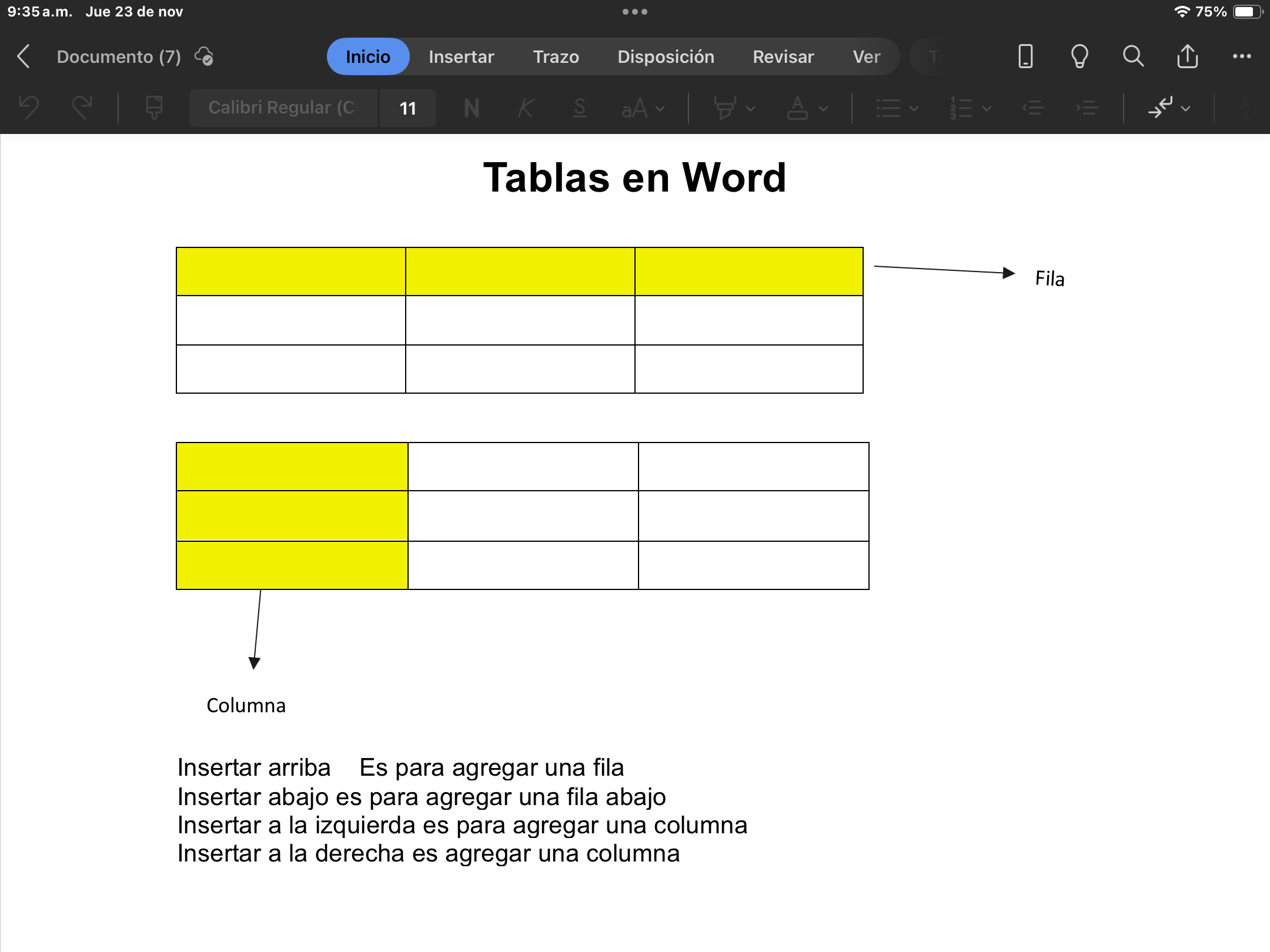Switch to the Disposición tab
Screen dimensions: 1270x952
666,56
